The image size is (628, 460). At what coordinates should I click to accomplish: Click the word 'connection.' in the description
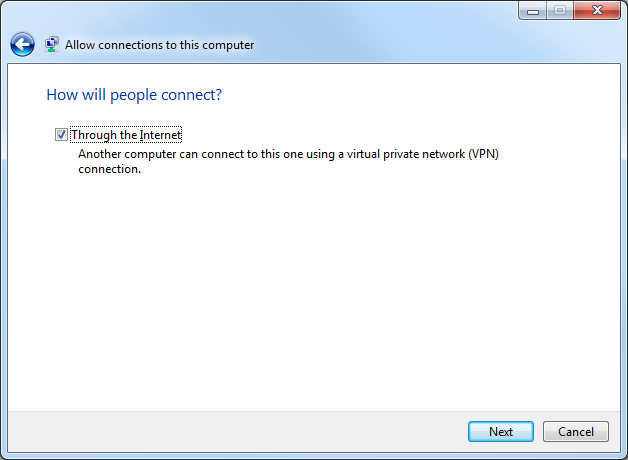tap(109, 169)
